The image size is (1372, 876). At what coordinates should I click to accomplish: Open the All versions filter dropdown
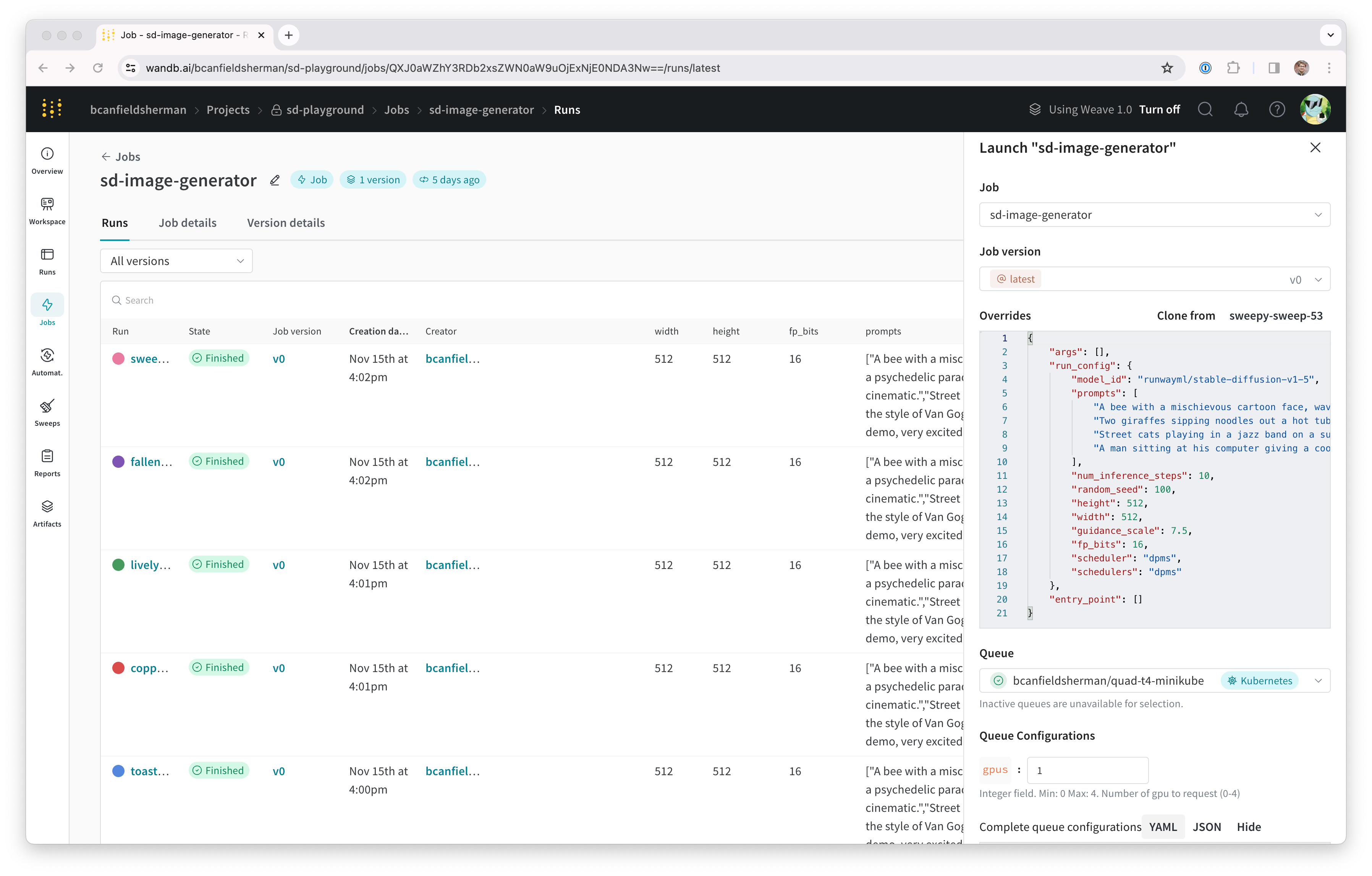click(176, 260)
